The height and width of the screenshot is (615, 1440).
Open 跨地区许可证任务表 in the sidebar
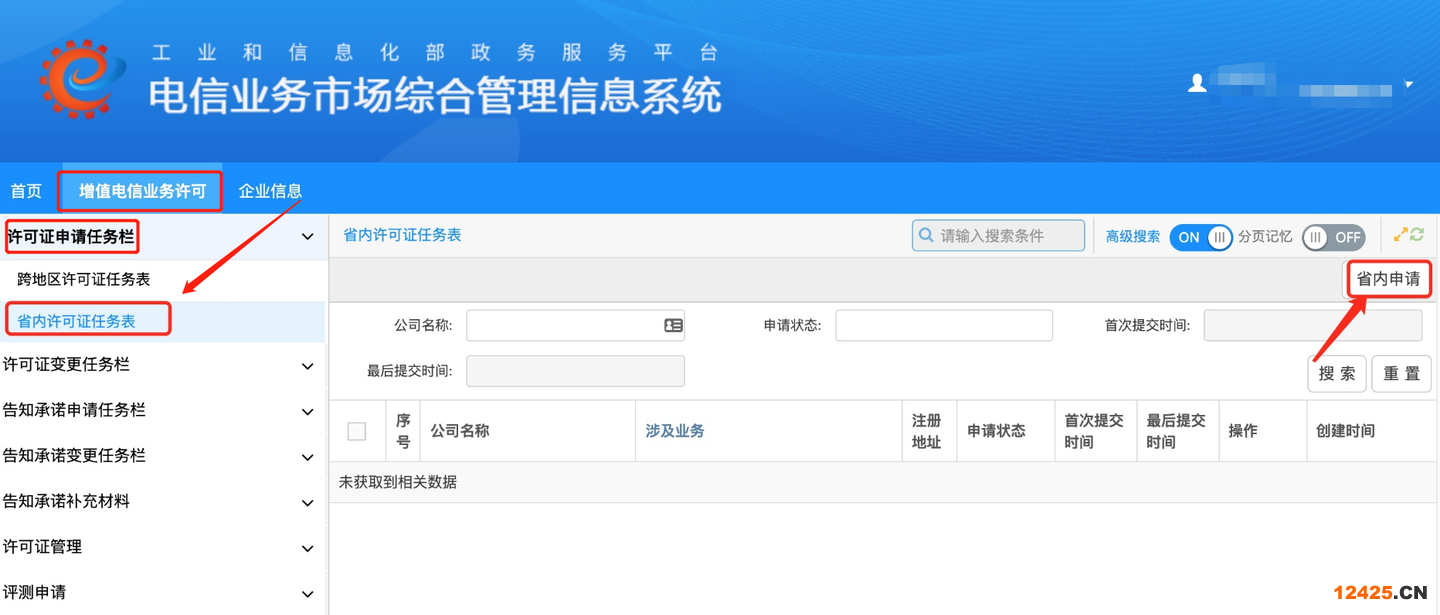pyautogui.click(x=84, y=279)
